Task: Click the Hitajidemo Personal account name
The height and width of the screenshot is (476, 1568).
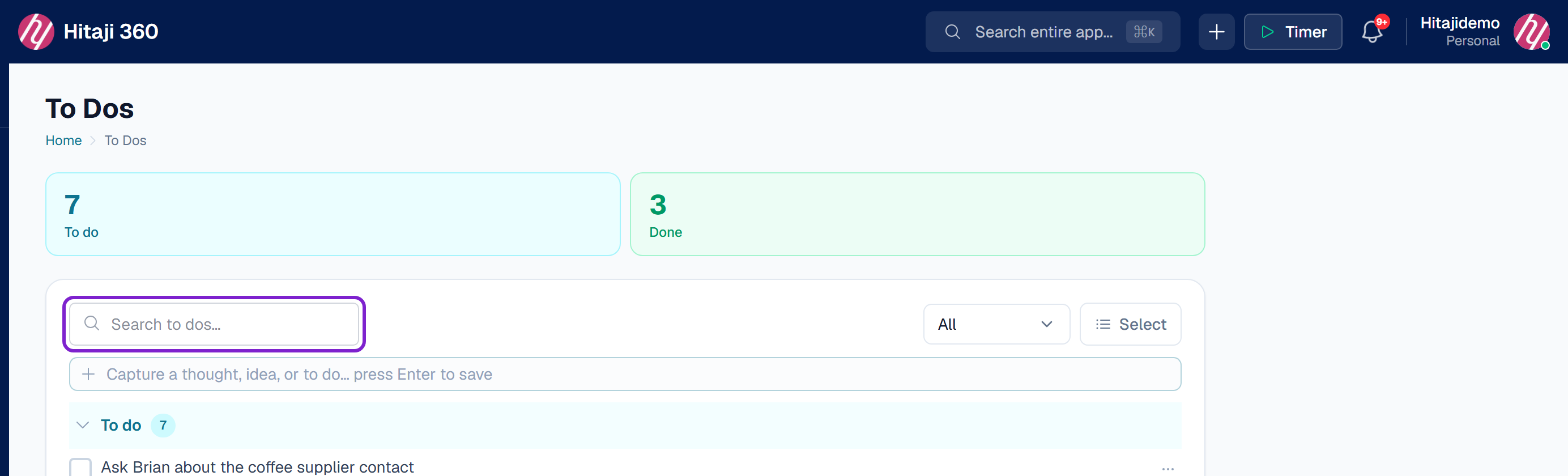Action: click(x=1460, y=32)
